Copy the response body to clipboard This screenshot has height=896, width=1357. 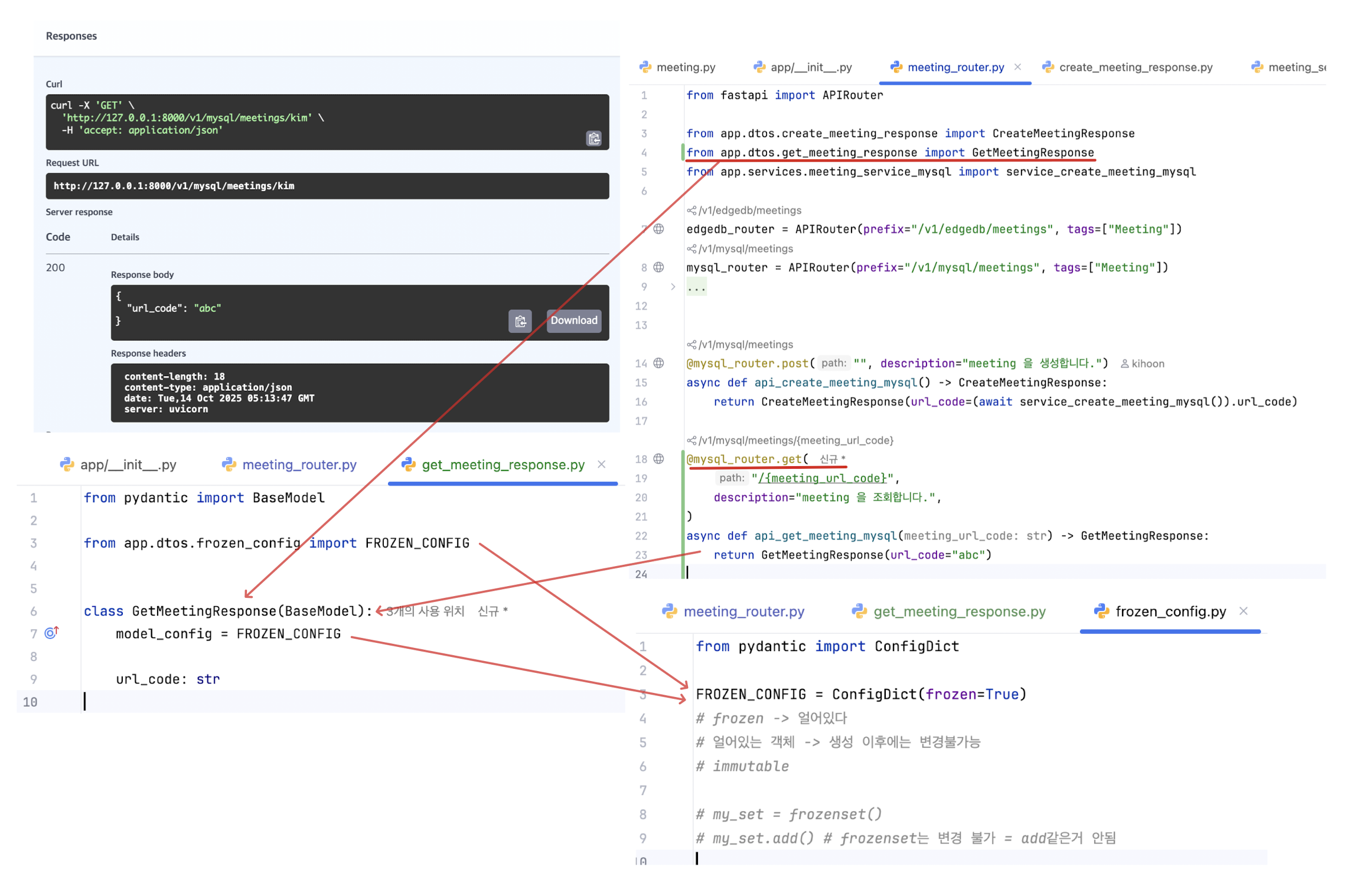click(x=520, y=321)
